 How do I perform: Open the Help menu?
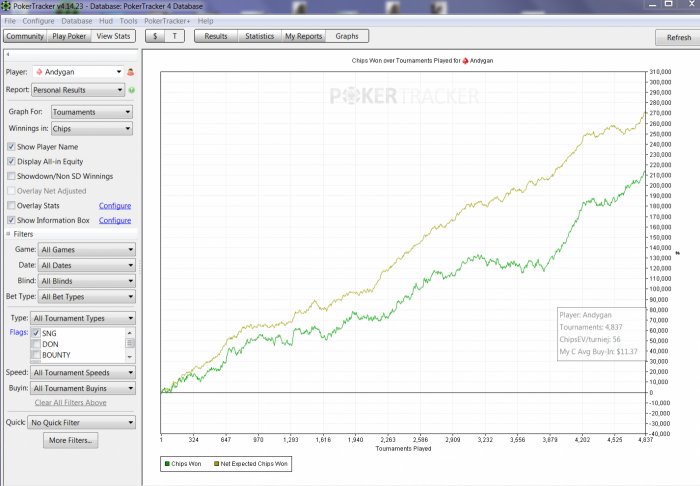[205, 21]
